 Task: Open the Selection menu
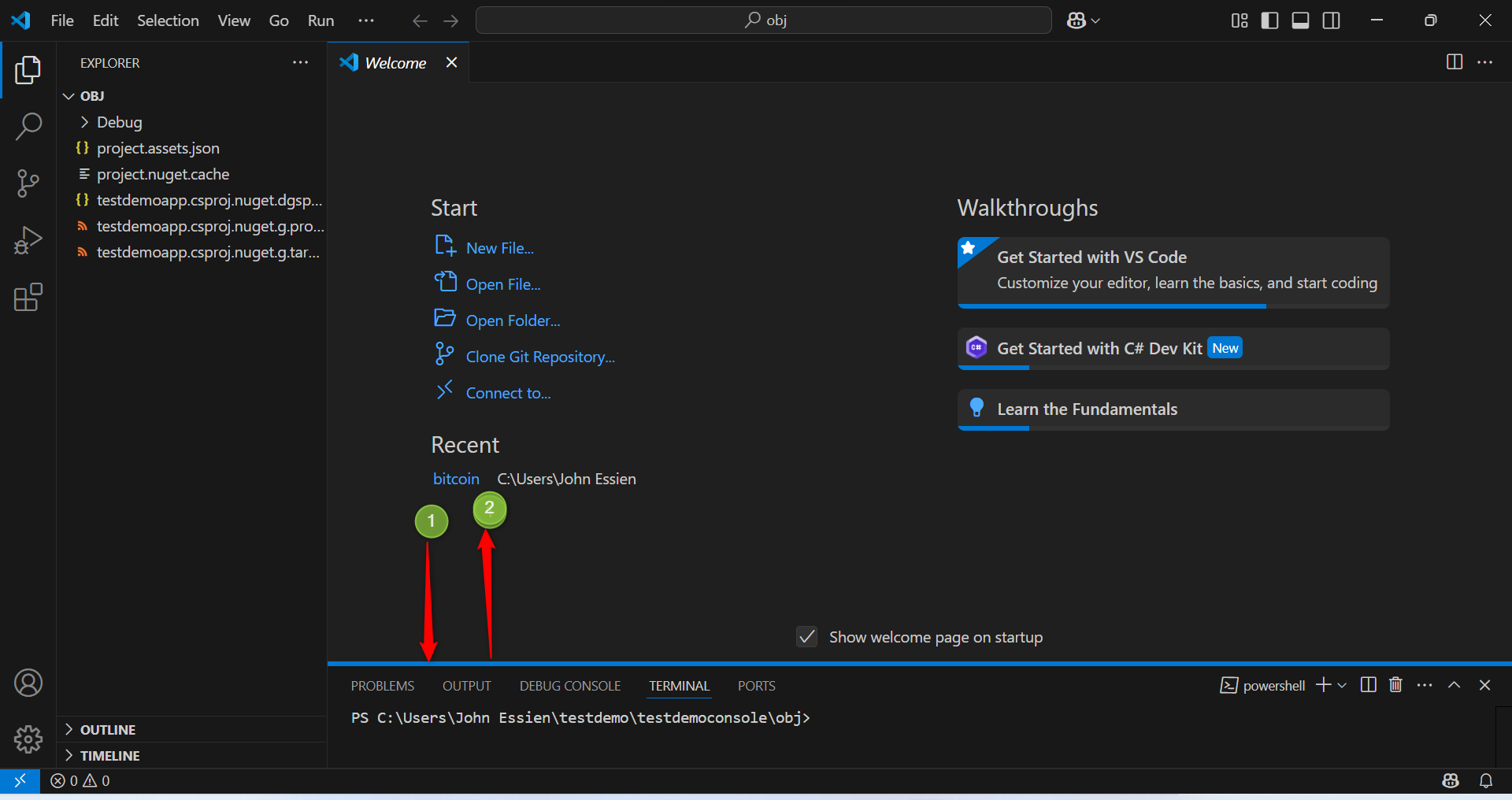[x=168, y=20]
